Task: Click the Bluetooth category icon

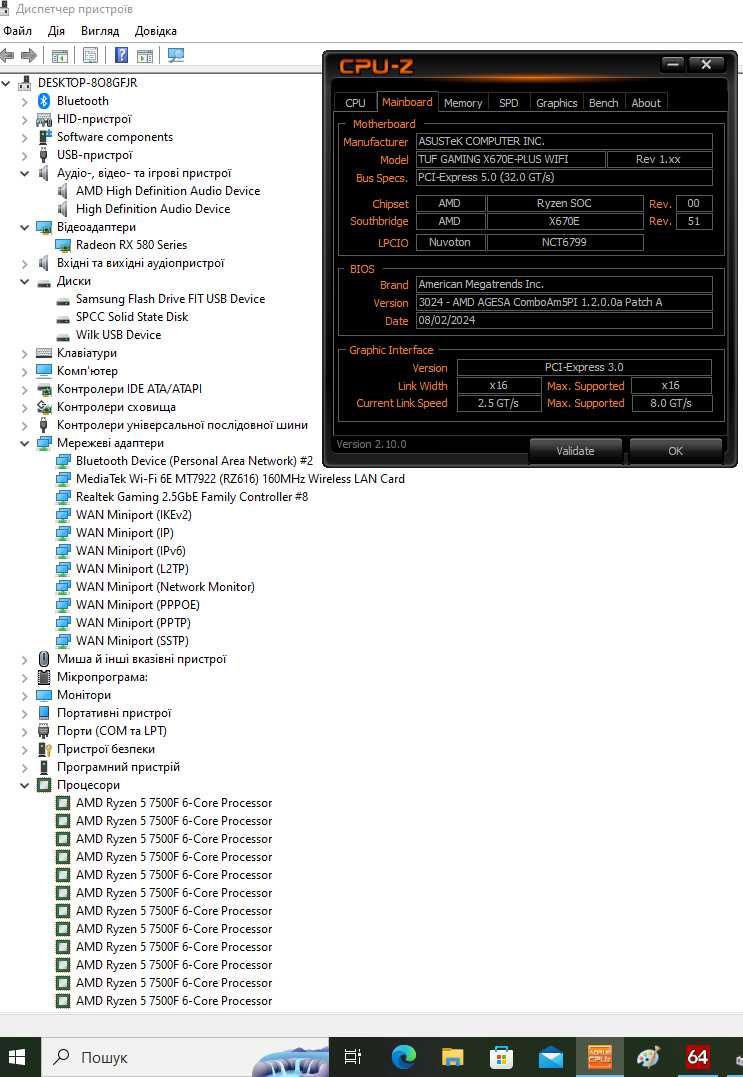Action: (44, 101)
